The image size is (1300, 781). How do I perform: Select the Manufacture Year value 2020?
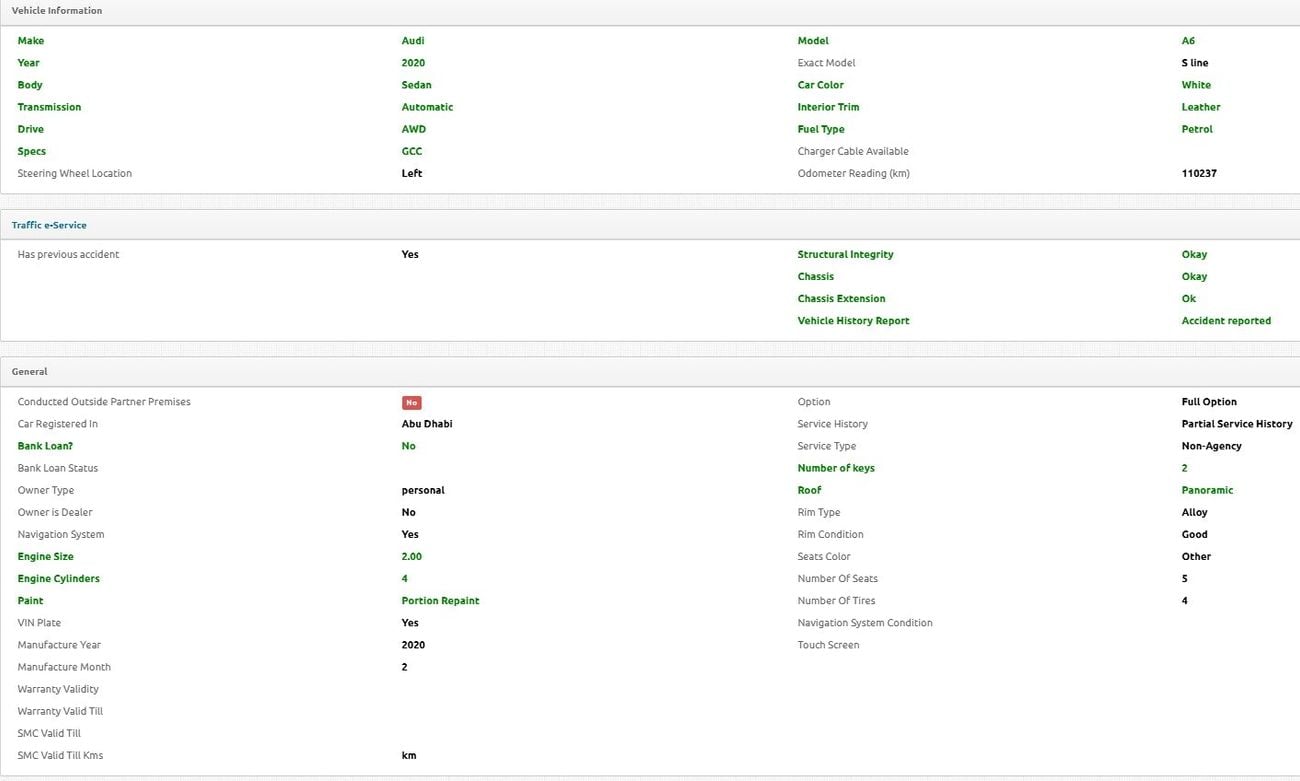point(413,644)
